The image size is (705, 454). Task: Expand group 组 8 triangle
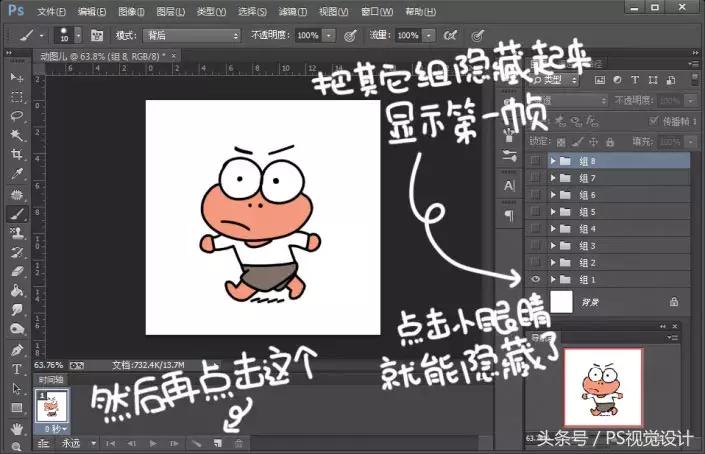pyautogui.click(x=553, y=161)
